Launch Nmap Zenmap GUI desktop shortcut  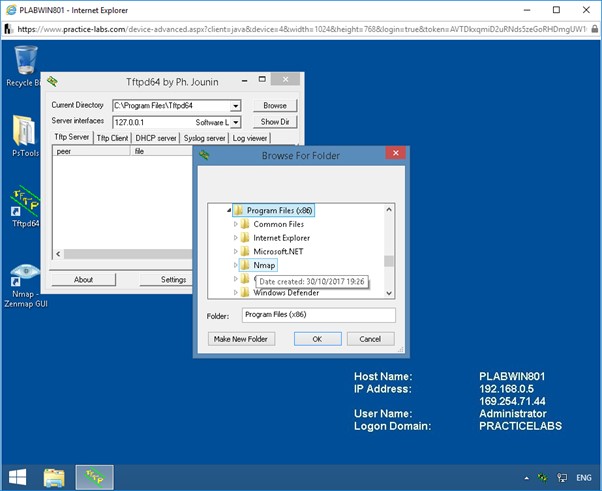coord(25,286)
